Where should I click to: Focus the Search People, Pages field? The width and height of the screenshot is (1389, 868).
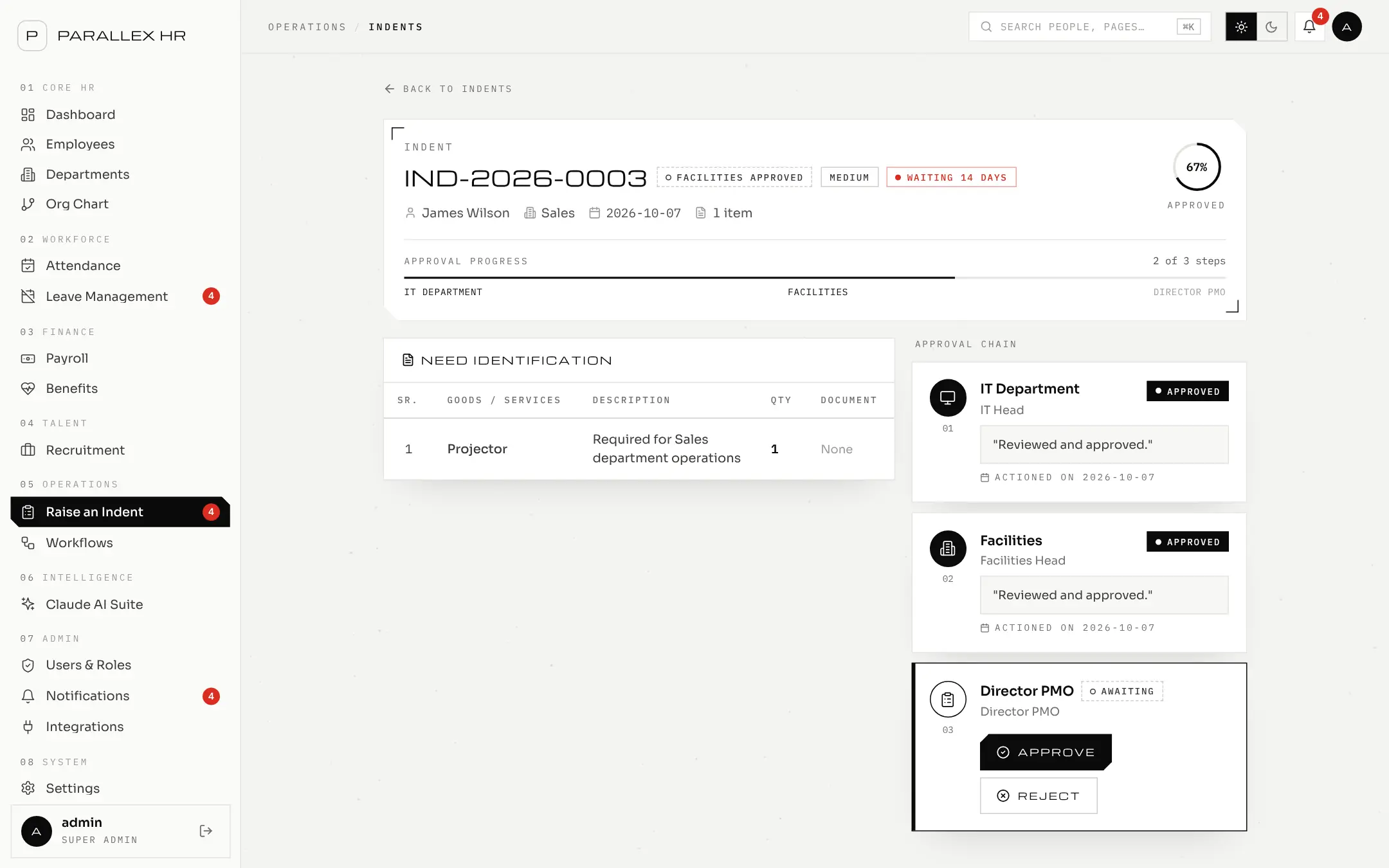[x=1089, y=27]
